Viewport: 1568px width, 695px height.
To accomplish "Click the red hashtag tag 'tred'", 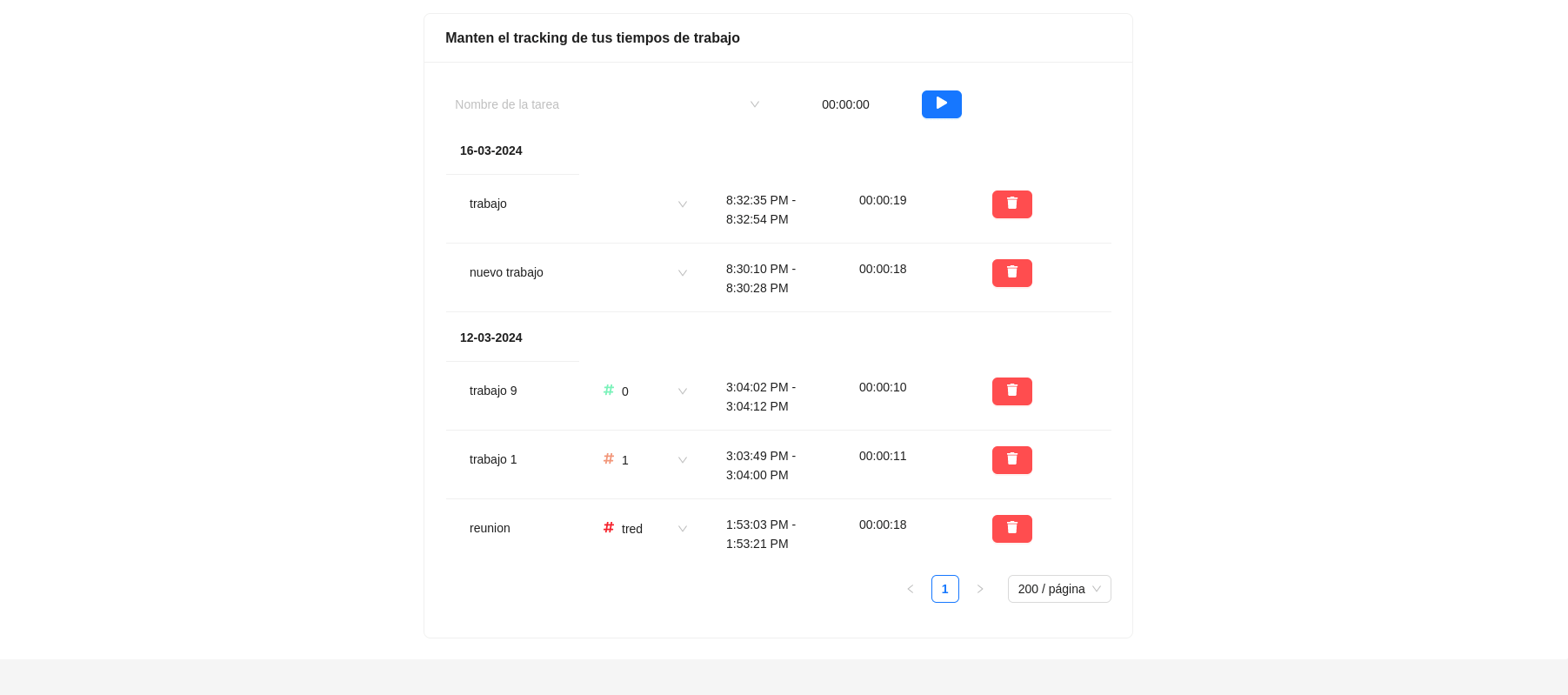I will pyautogui.click(x=609, y=528).
